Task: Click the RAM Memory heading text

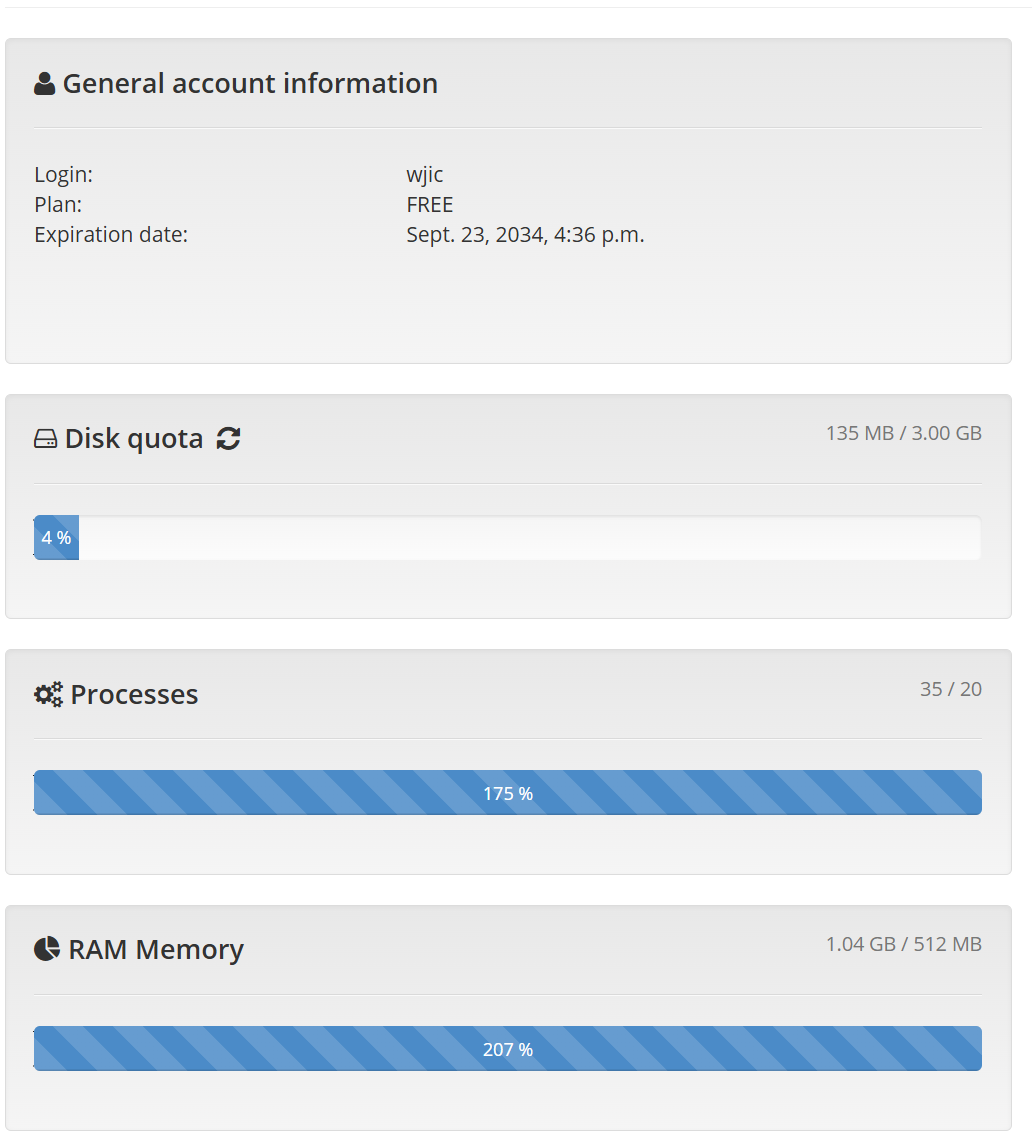Action: 156,949
